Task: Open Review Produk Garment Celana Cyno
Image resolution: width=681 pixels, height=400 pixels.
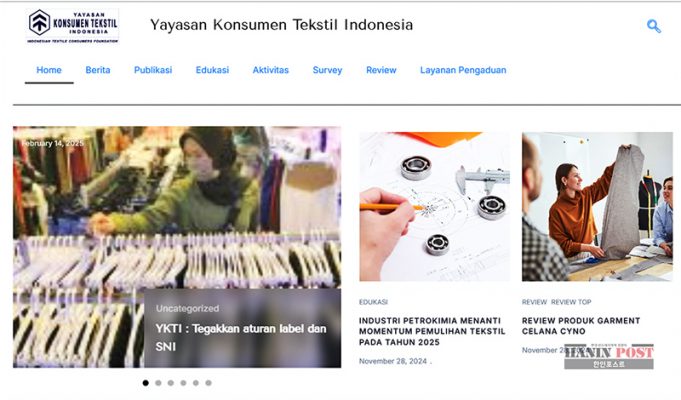Action: 581,326
